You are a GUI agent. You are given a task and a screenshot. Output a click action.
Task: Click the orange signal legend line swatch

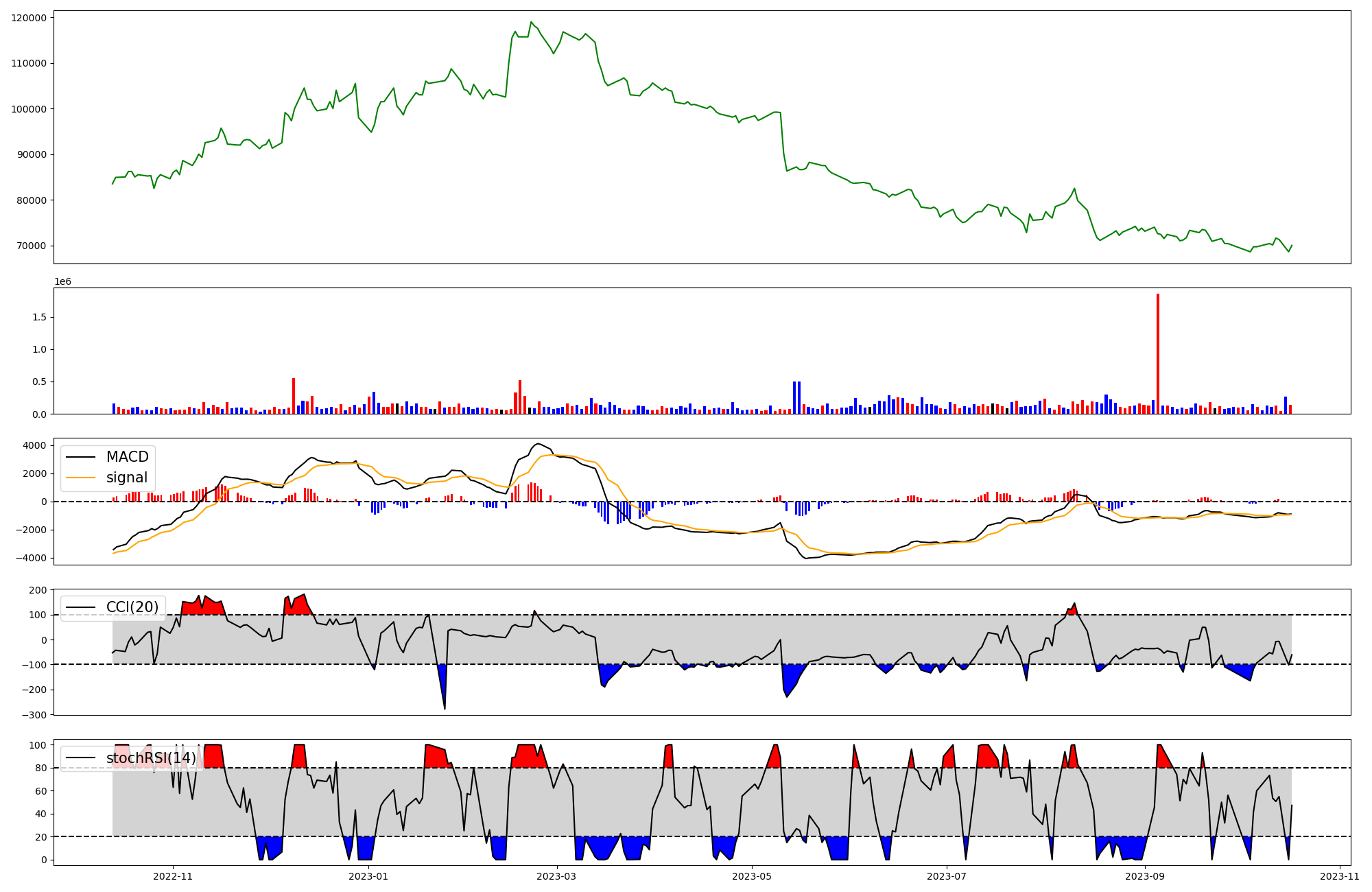pos(82,478)
